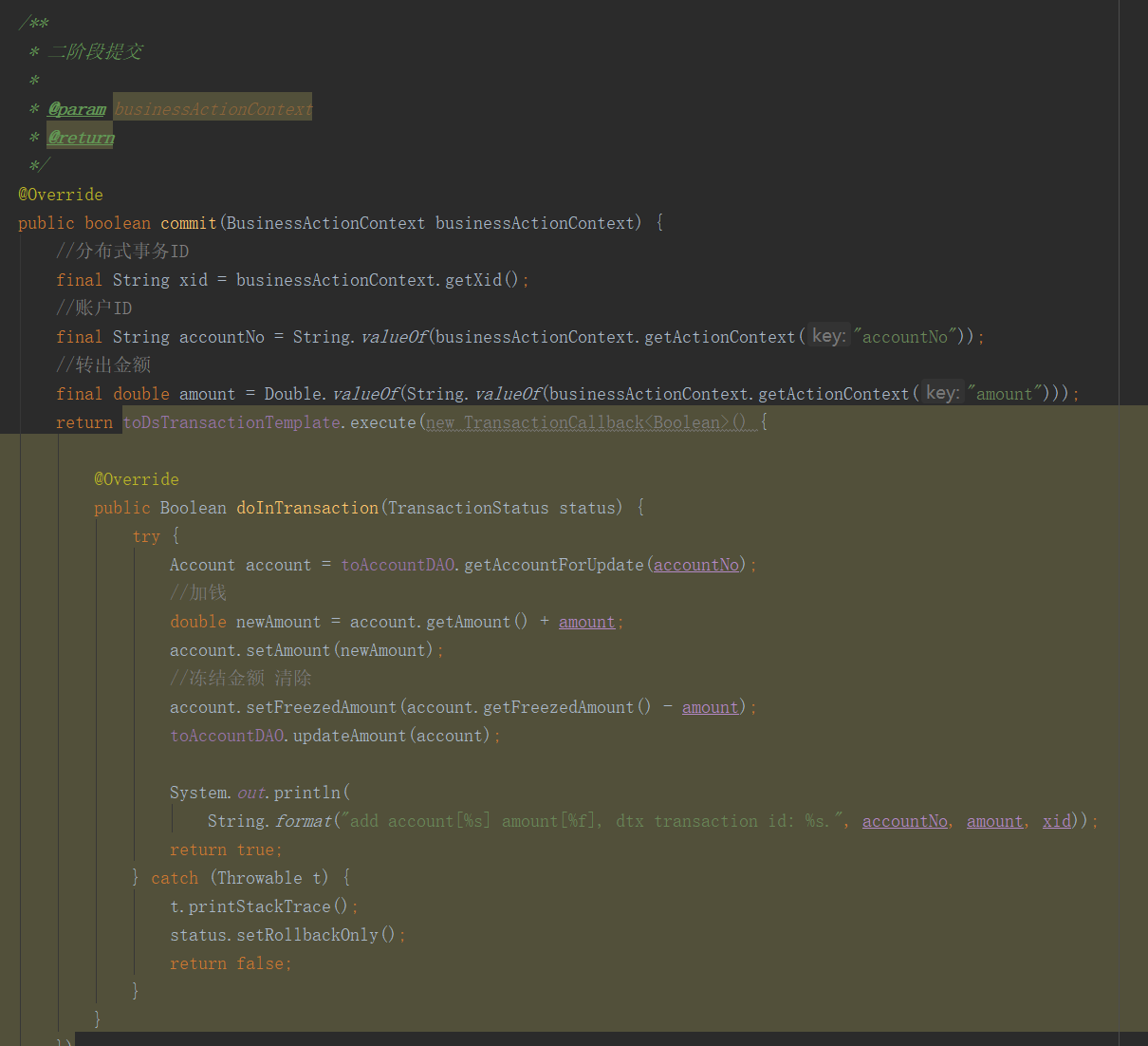Click the TransactionStatus parameter type

click(468, 508)
